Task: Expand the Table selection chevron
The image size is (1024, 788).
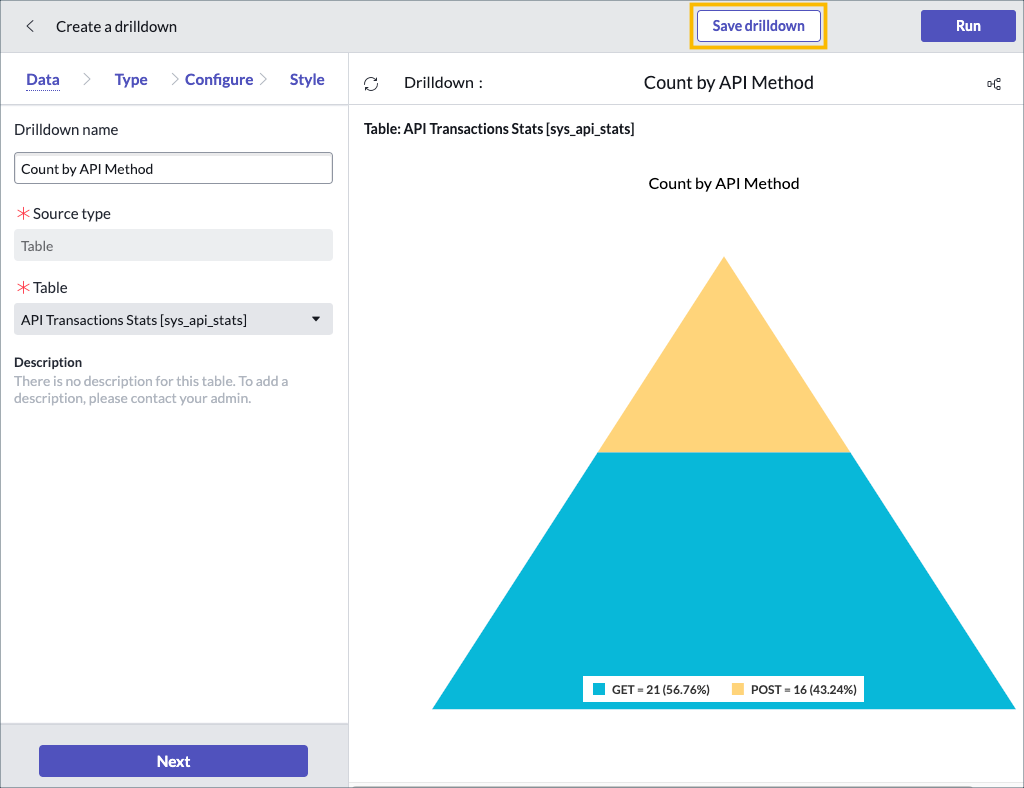Action: 317,319
